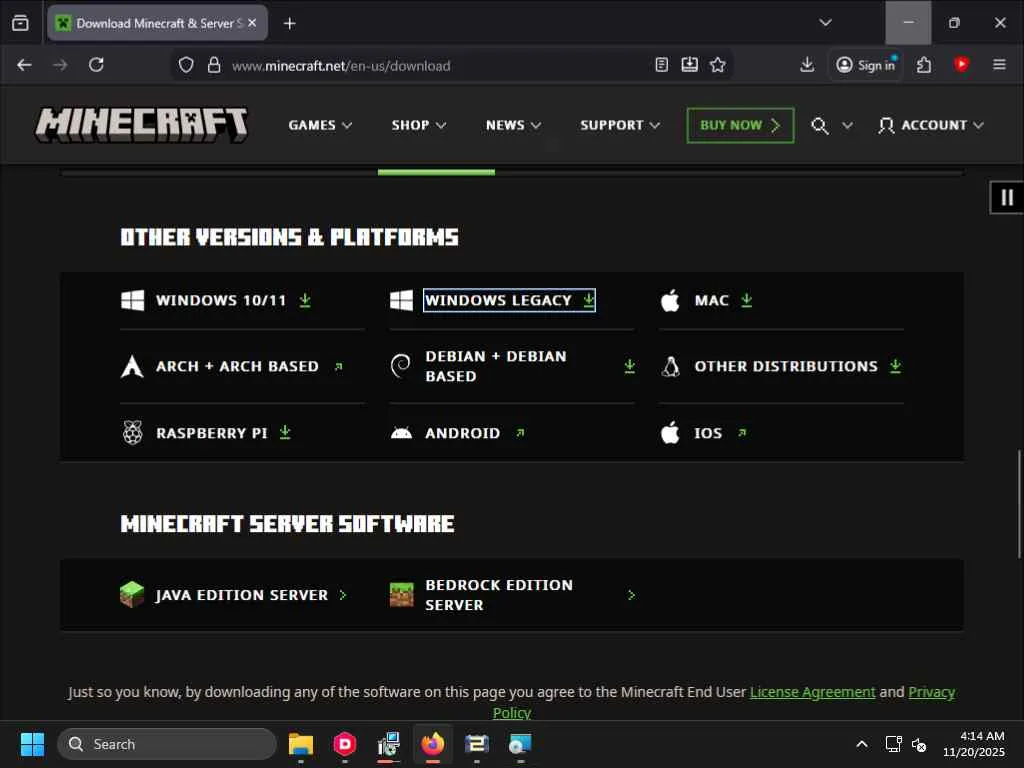The image size is (1024, 768).
Task: Click the Linux penguin icon
Action: tap(670, 366)
